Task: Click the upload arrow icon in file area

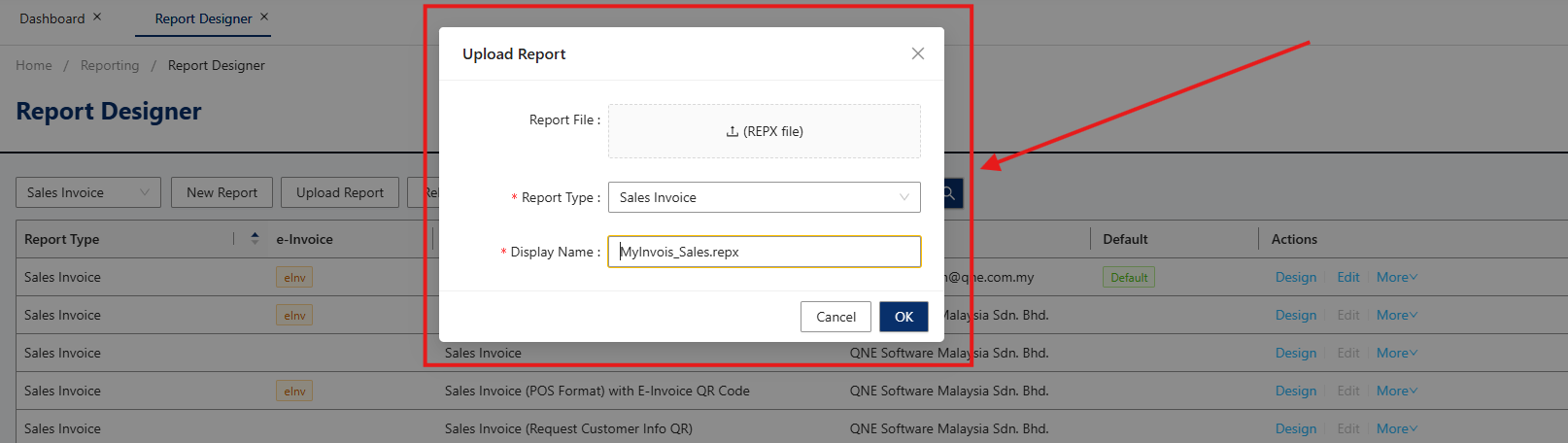Action: click(733, 131)
